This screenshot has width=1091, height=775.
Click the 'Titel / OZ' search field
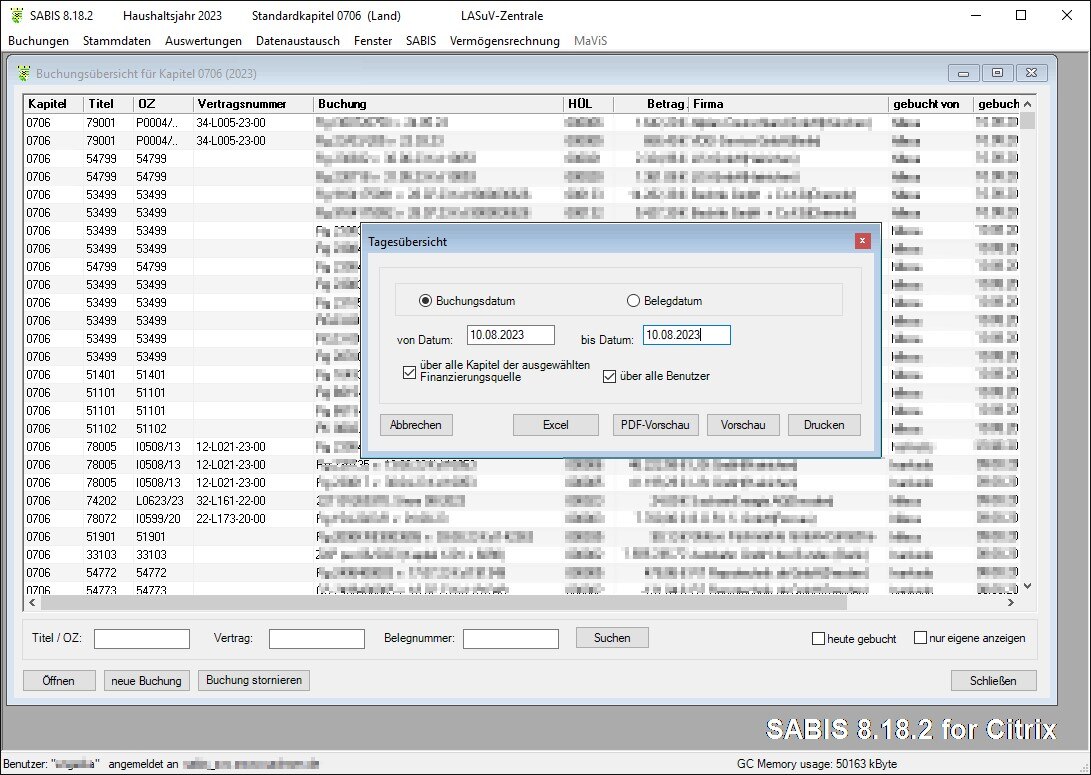coord(142,639)
